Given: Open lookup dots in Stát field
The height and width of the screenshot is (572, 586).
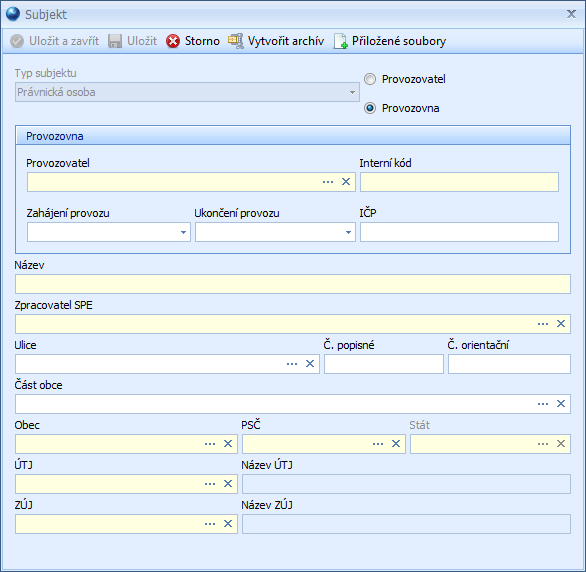Looking at the screenshot, I should 543,444.
